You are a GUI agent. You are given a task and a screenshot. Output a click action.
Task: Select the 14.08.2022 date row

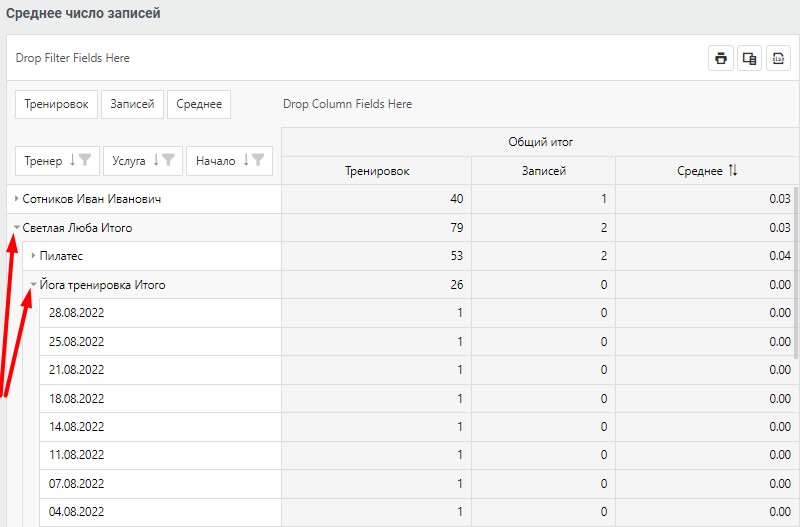click(x=160, y=426)
